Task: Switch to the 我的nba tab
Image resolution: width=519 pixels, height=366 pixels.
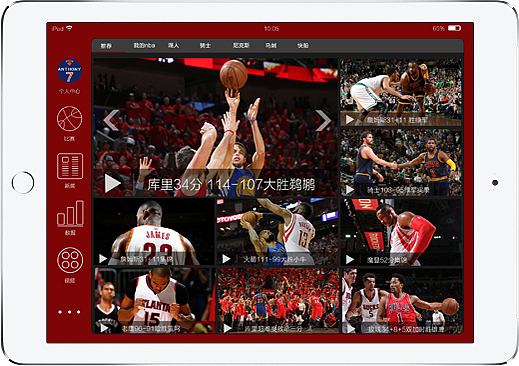Action: [144, 45]
